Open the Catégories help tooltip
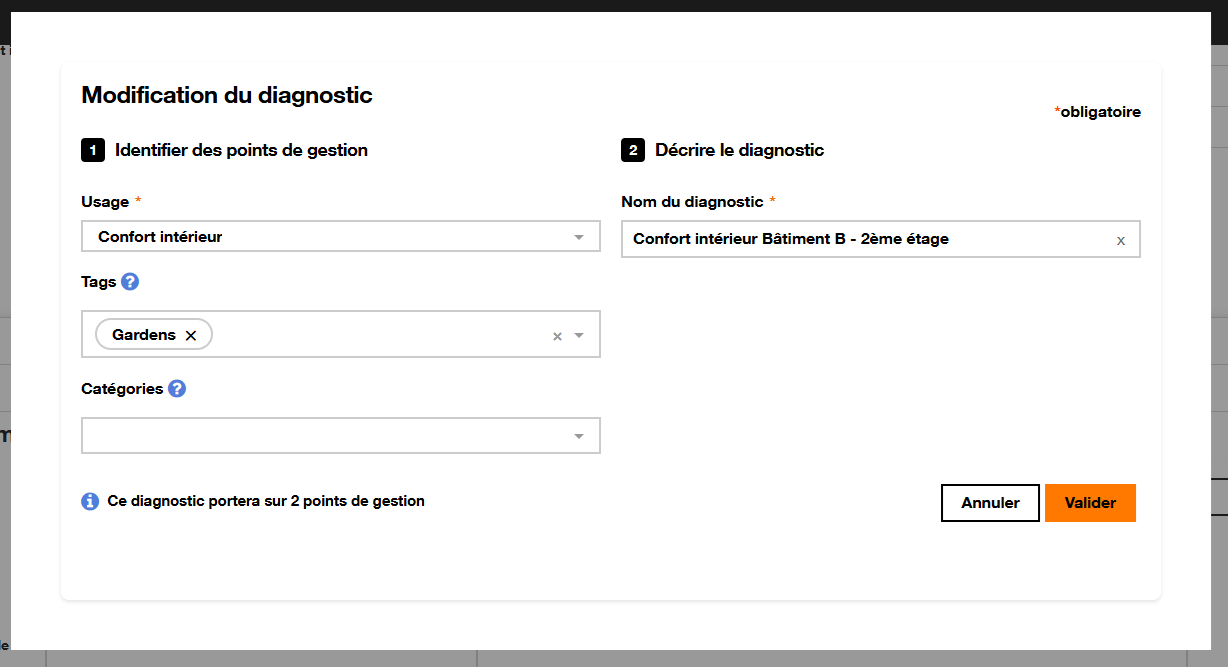Screen dimensions: 1228x667 (x=176, y=388)
